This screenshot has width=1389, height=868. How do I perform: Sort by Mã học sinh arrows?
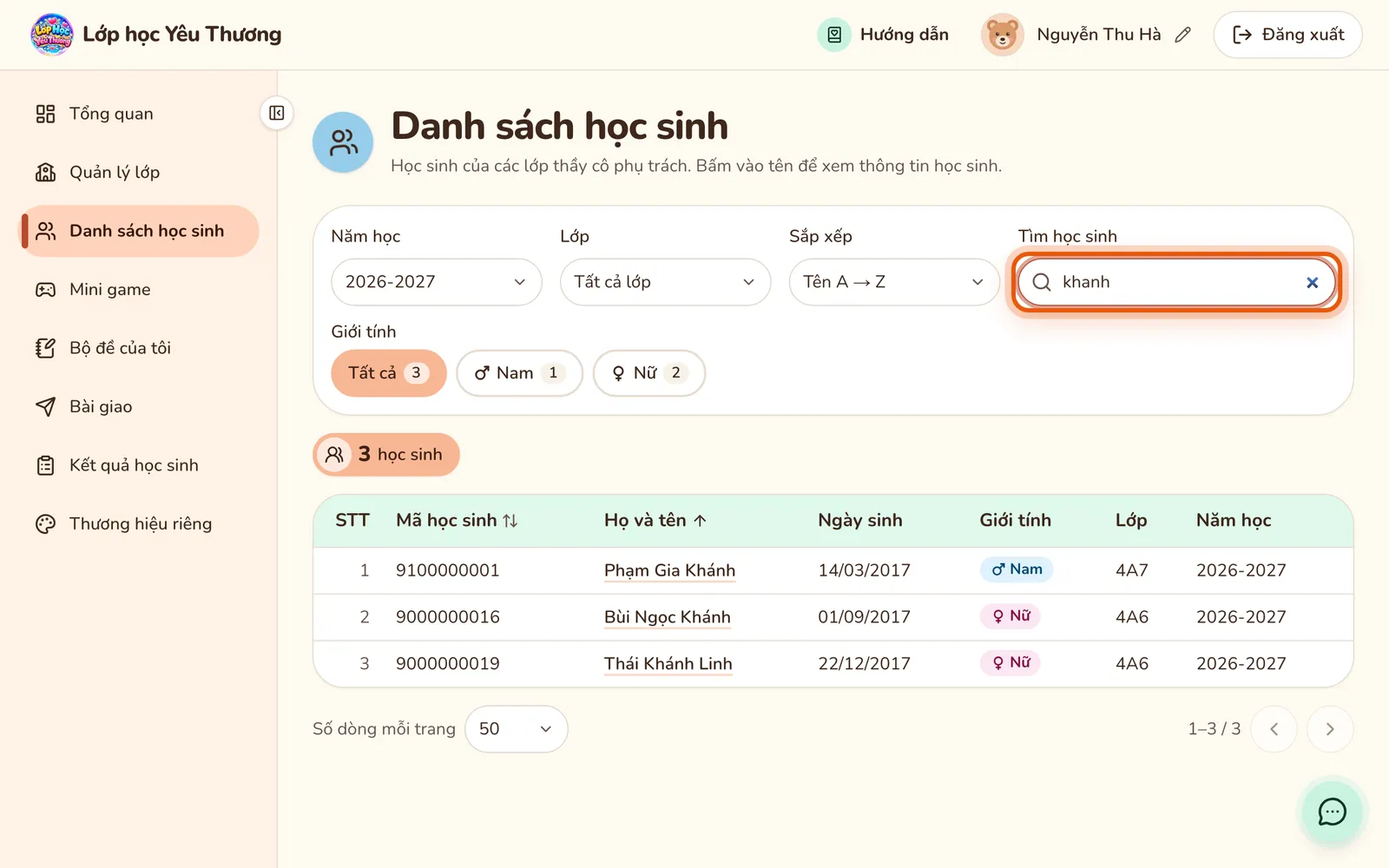510,521
